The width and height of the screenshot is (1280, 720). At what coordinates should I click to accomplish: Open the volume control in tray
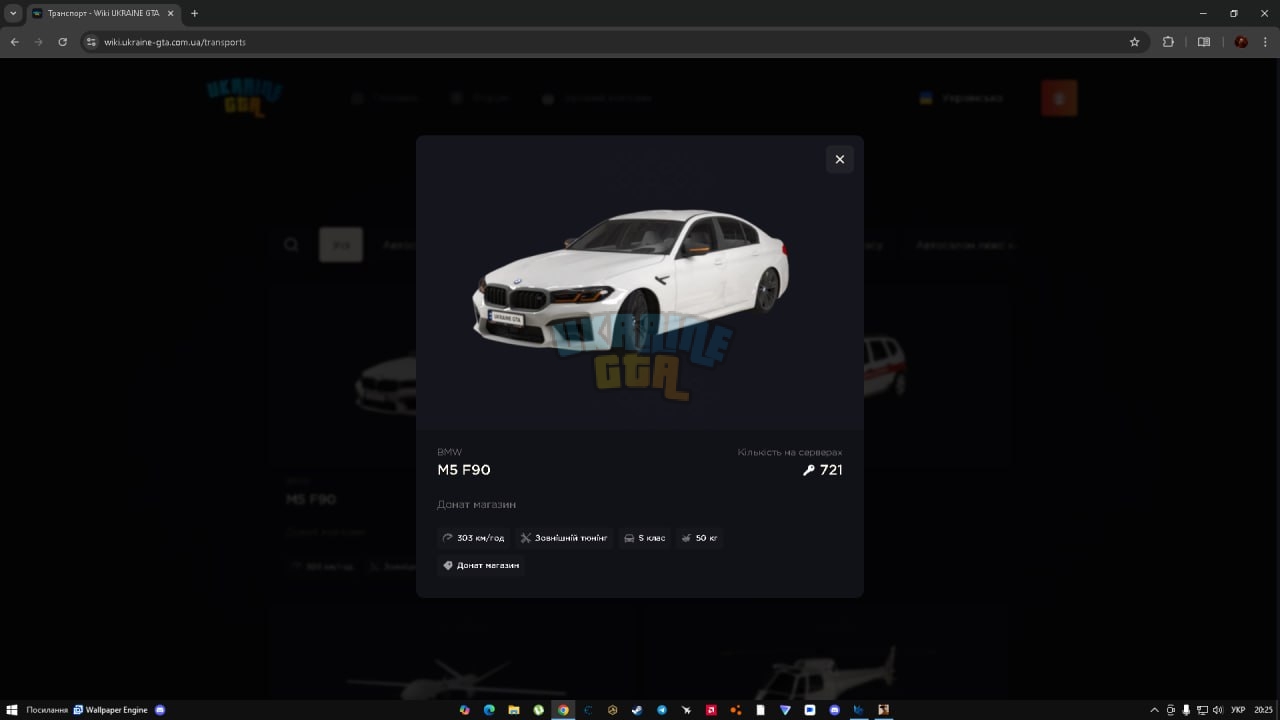tap(1217, 710)
